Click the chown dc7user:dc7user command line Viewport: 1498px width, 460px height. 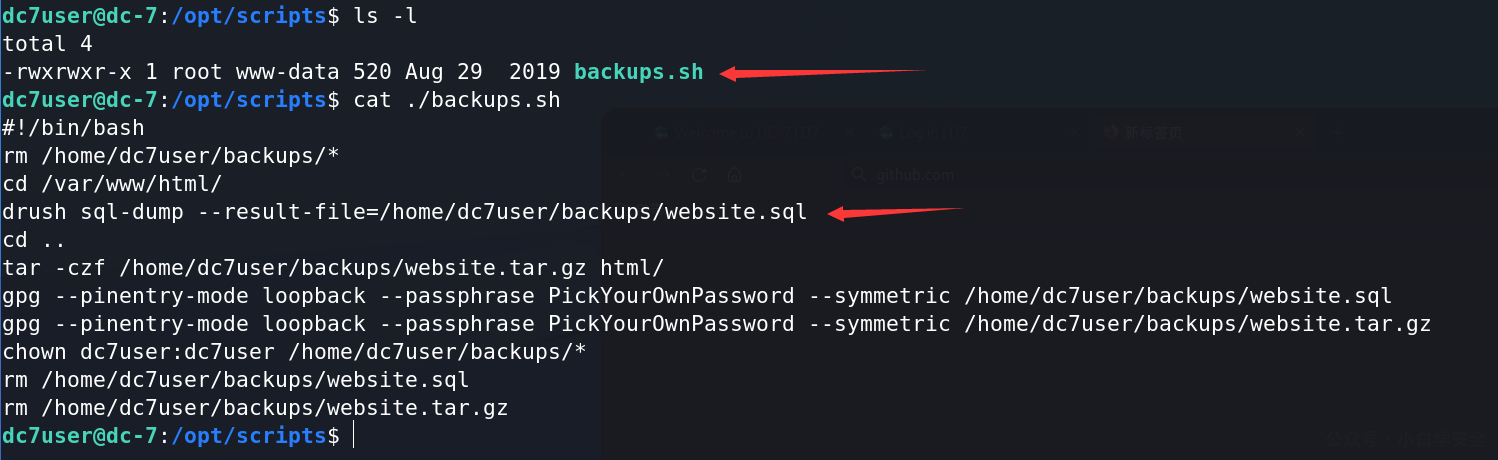(295, 352)
